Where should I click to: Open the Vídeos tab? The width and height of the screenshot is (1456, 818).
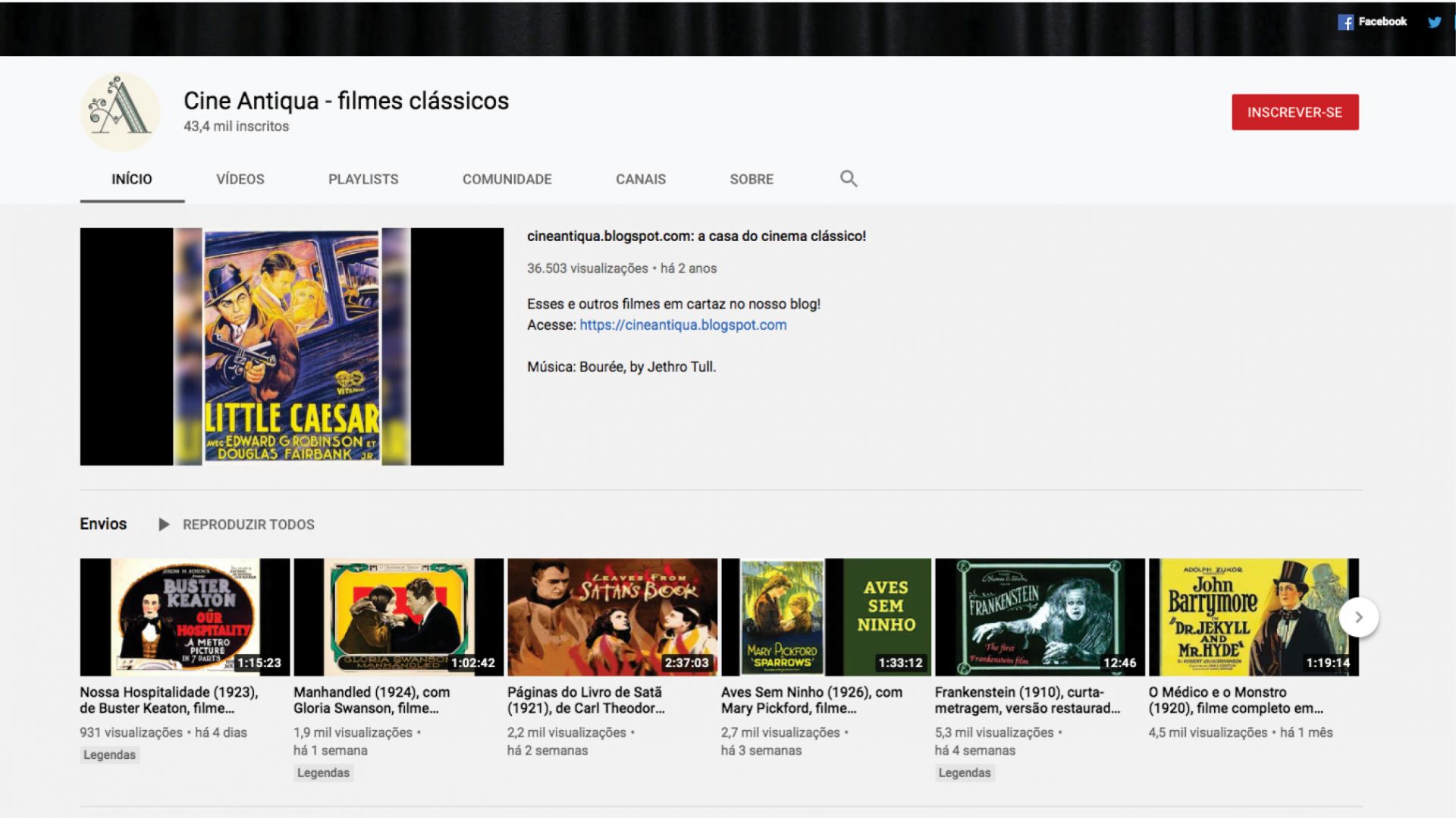pyautogui.click(x=240, y=180)
